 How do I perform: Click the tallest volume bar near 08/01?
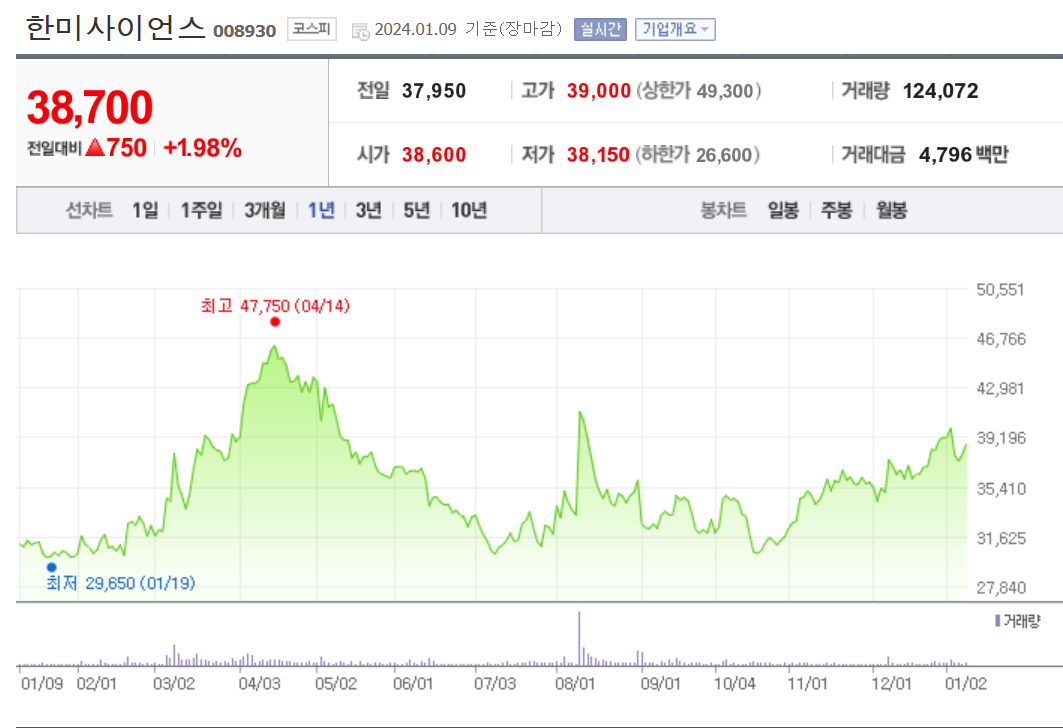[x=579, y=638]
